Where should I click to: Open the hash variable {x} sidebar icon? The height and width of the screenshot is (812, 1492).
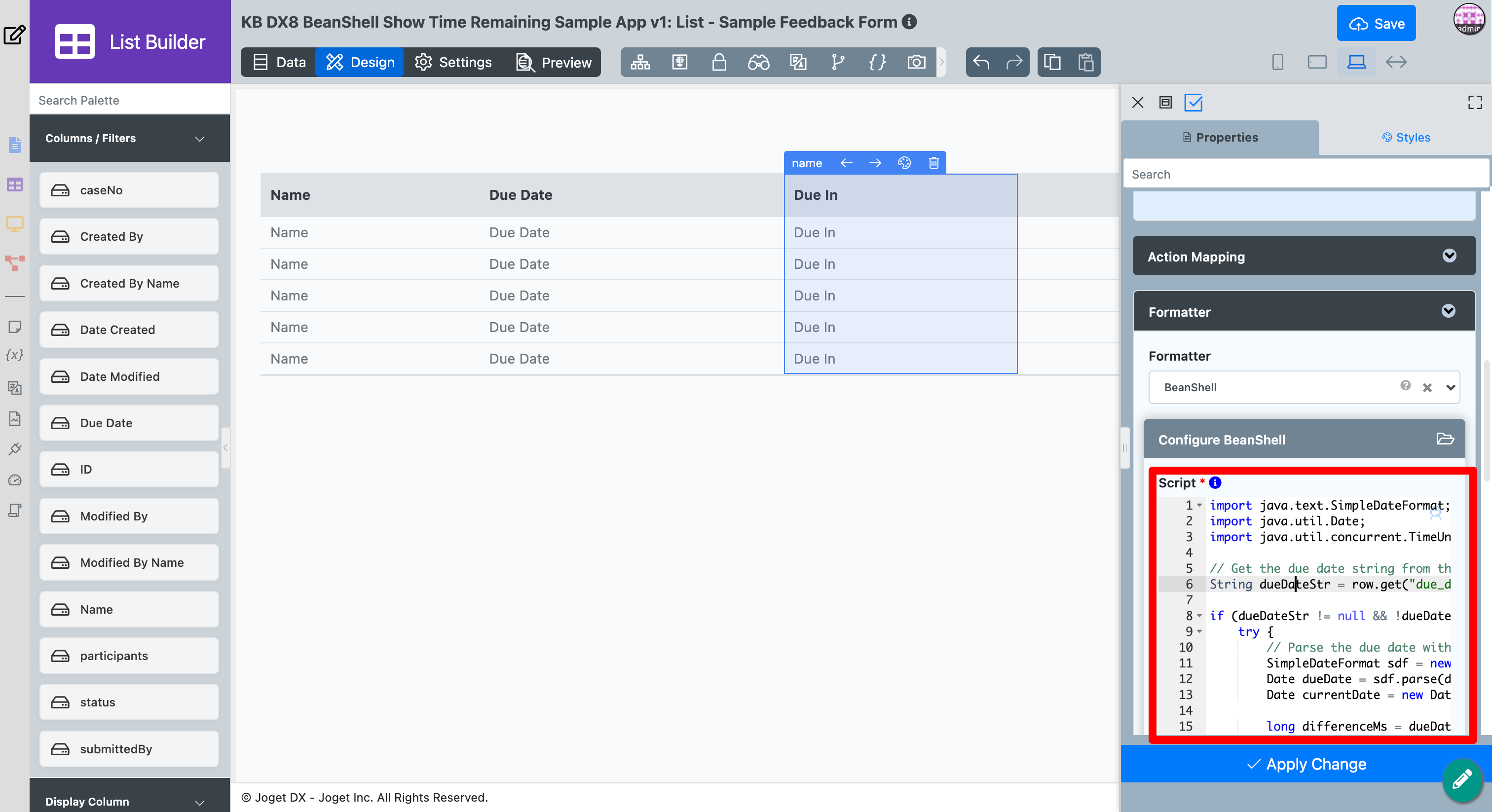[x=14, y=355]
